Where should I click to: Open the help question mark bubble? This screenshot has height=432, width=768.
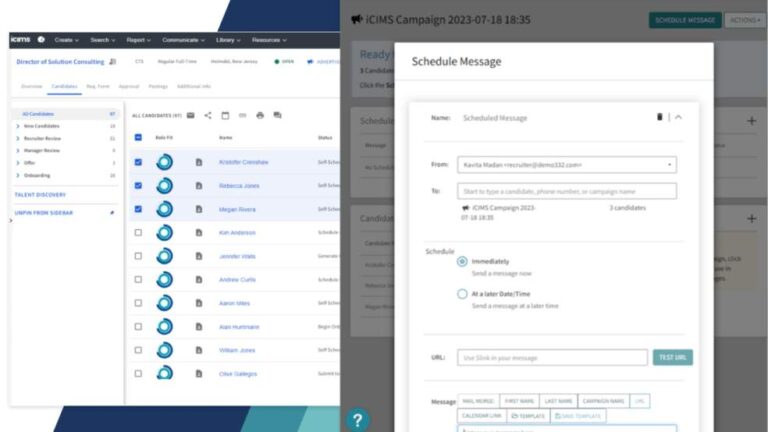[x=357, y=420]
